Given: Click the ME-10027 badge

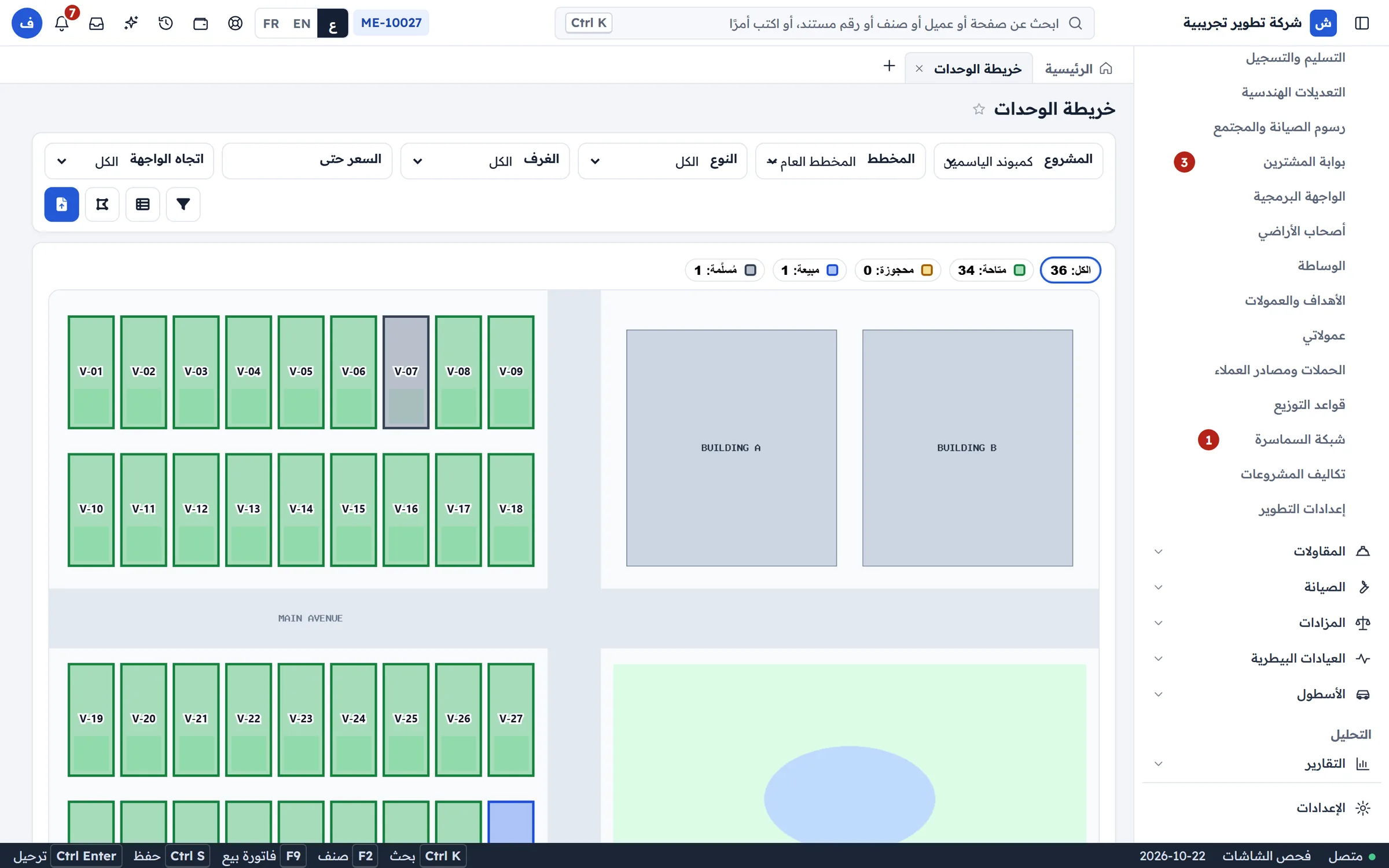Looking at the screenshot, I should (x=391, y=23).
